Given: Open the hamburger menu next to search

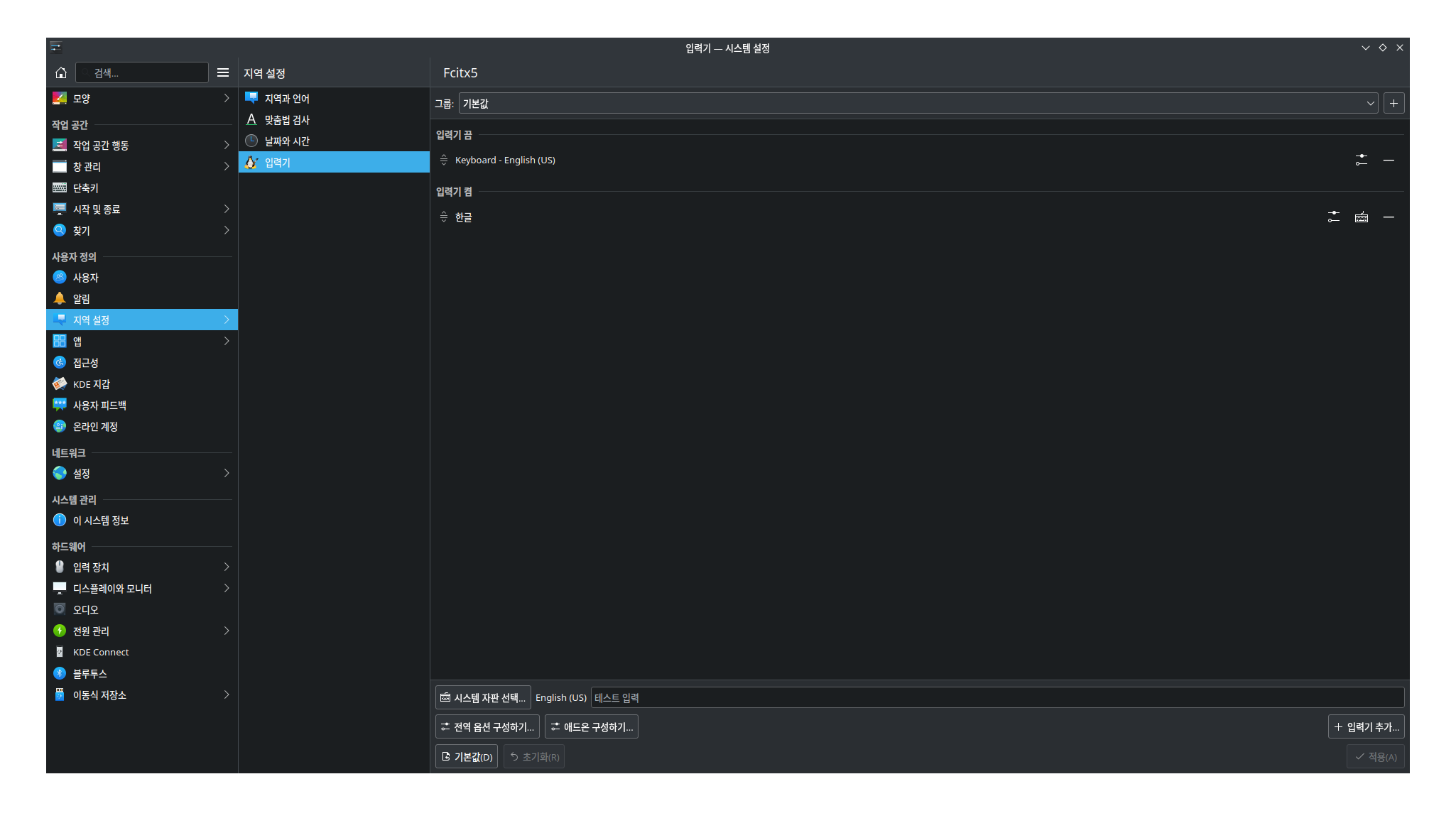Looking at the screenshot, I should click(x=223, y=72).
